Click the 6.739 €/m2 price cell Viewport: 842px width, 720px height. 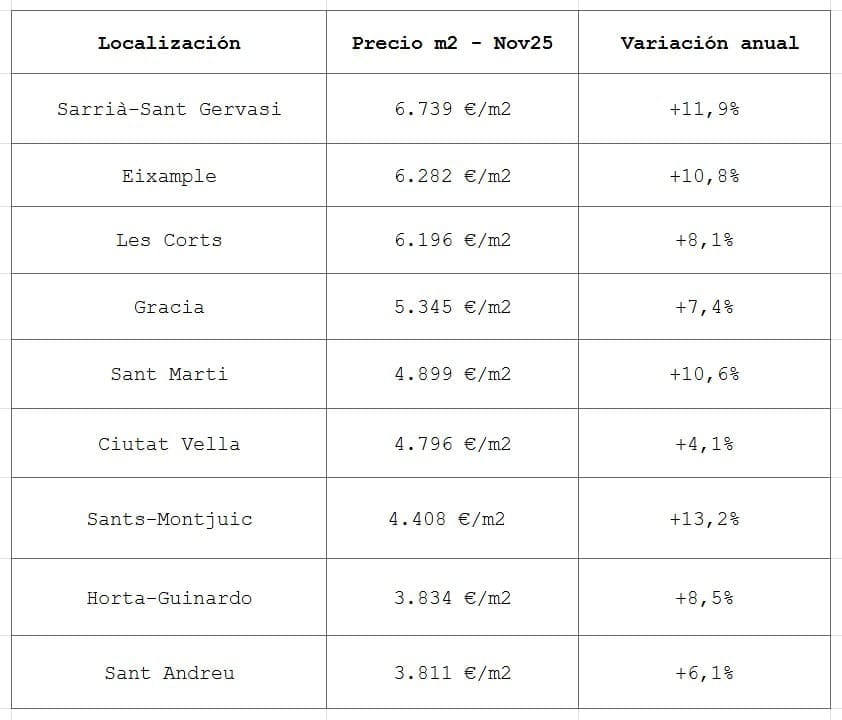coord(452,109)
